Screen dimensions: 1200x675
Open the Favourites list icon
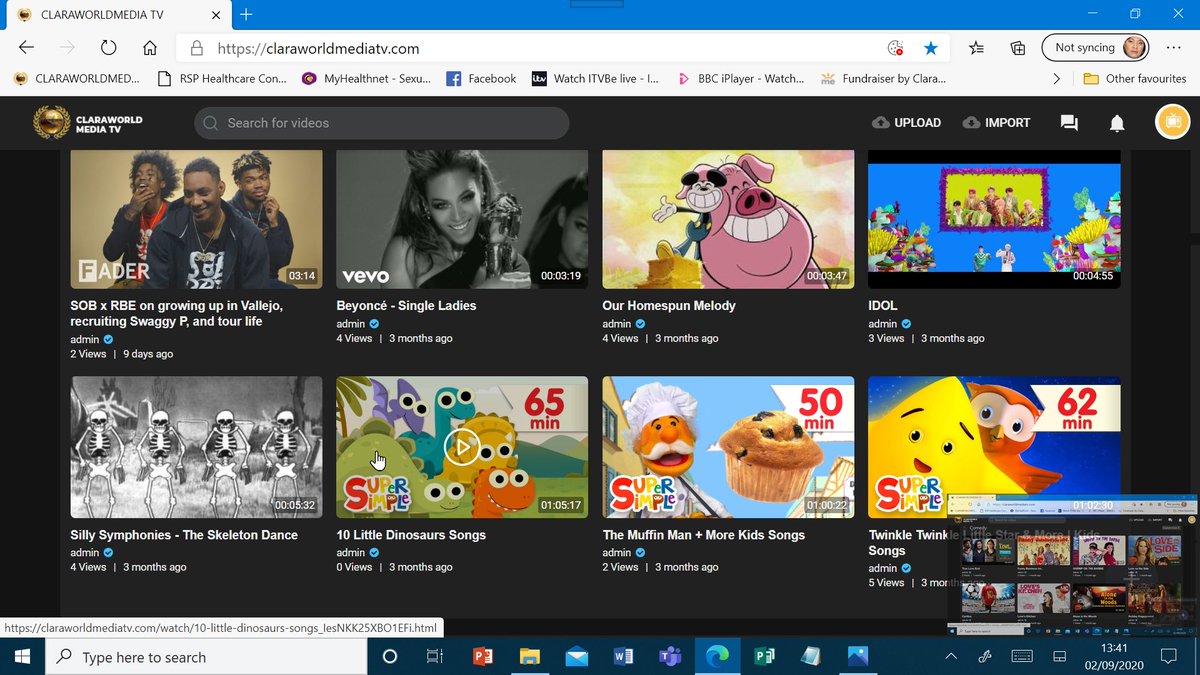click(x=977, y=48)
